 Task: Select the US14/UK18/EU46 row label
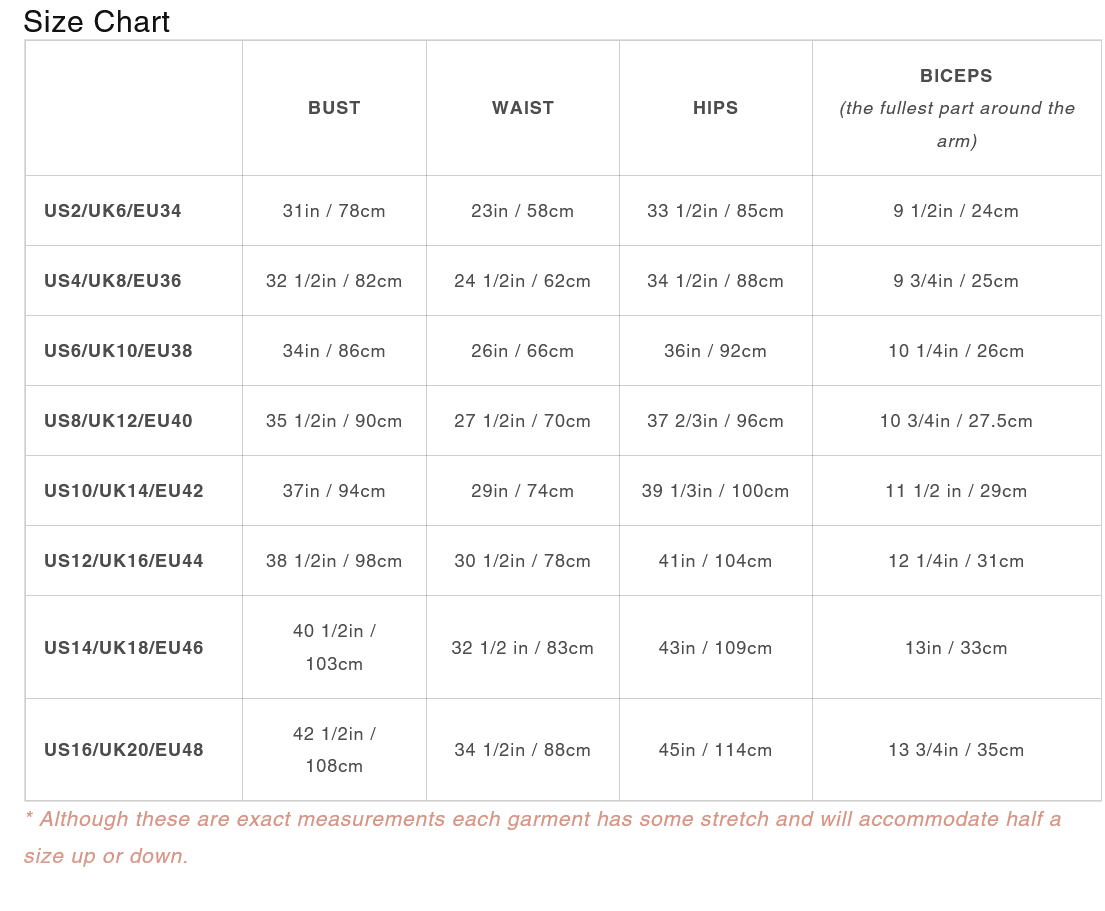(124, 648)
